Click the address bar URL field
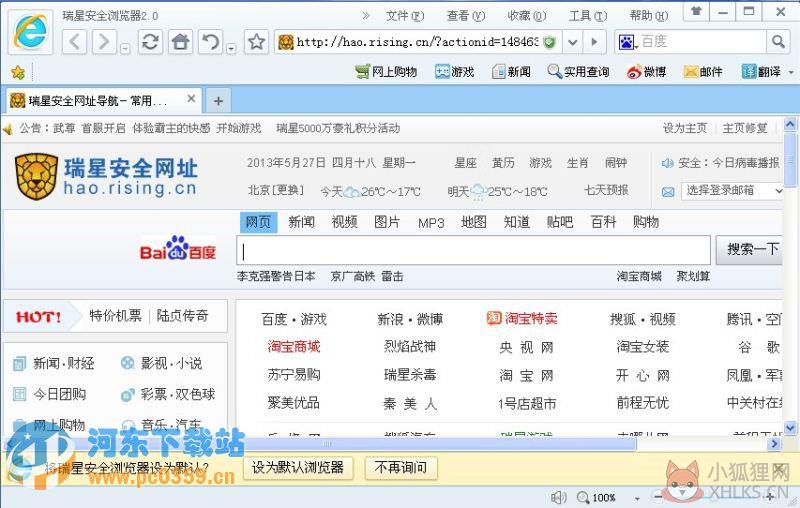Image resolution: width=800 pixels, height=508 pixels. 417,42
